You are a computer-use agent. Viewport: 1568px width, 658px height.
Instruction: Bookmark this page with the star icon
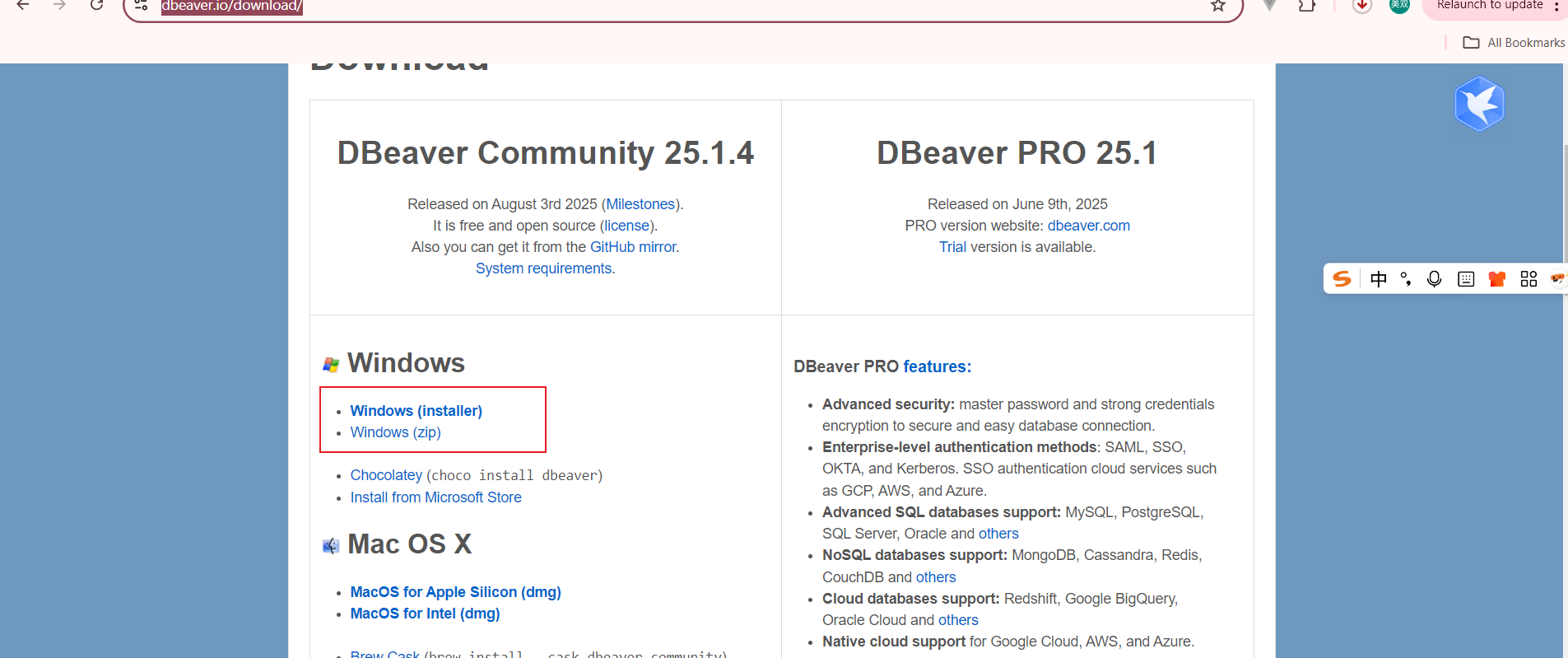click(x=1218, y=6)
